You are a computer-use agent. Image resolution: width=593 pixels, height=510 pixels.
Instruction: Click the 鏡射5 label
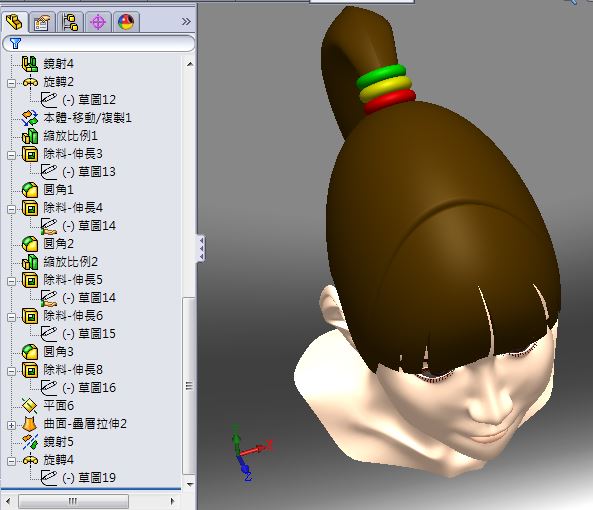(58, 442)
